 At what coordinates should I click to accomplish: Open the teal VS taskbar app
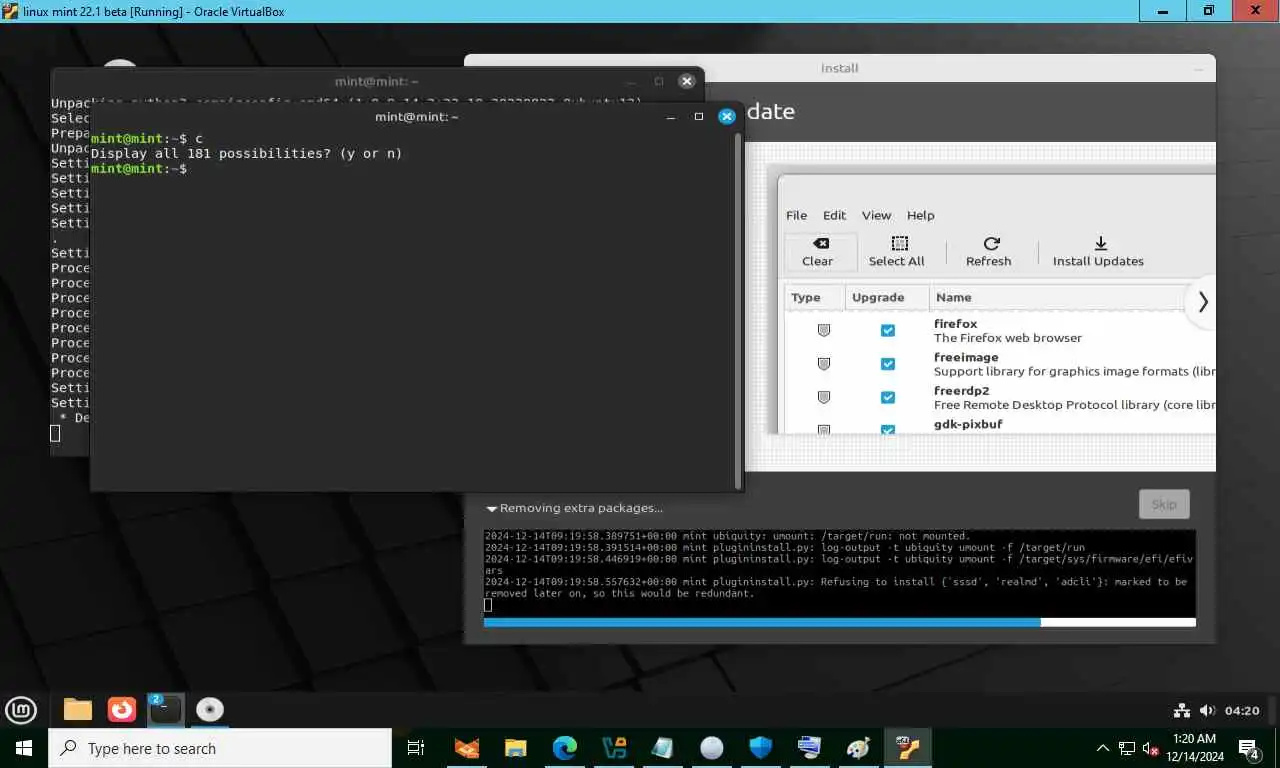coord(614,748)
